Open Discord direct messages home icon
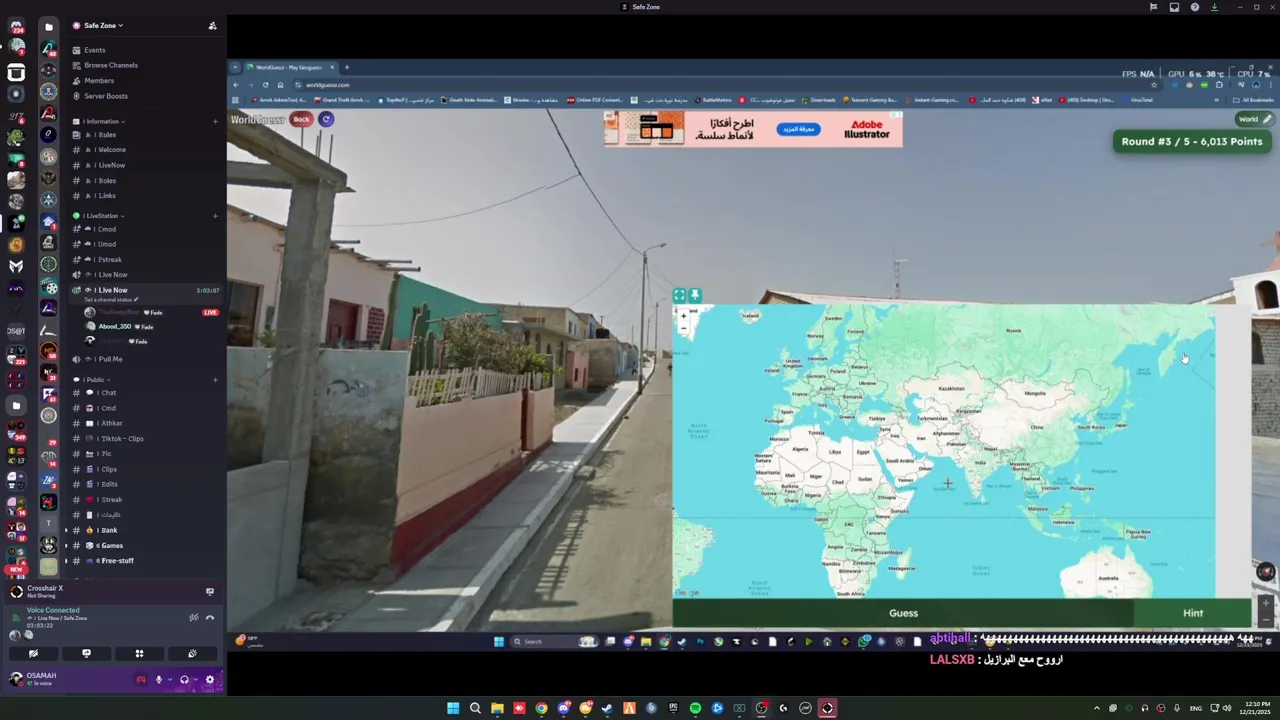 tap(16, 25)
